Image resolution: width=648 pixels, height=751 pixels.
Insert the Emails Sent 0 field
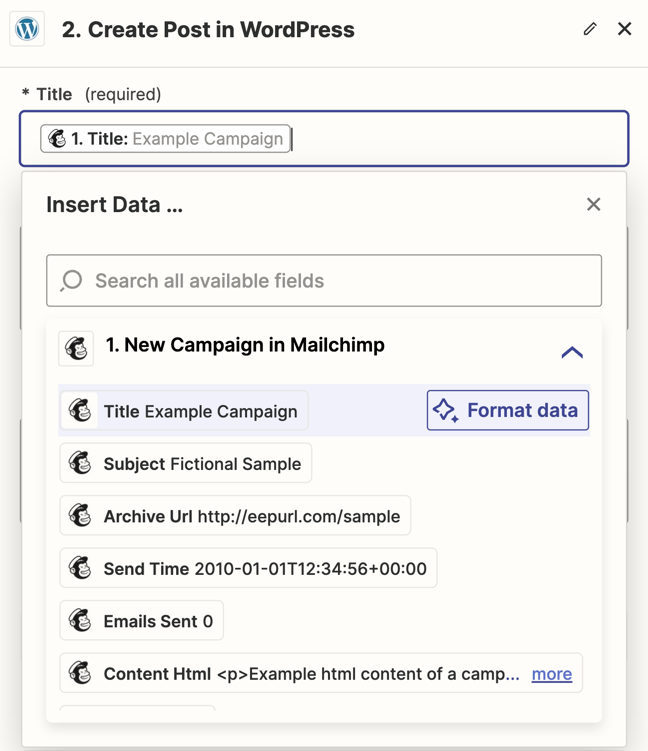[142, 621]
